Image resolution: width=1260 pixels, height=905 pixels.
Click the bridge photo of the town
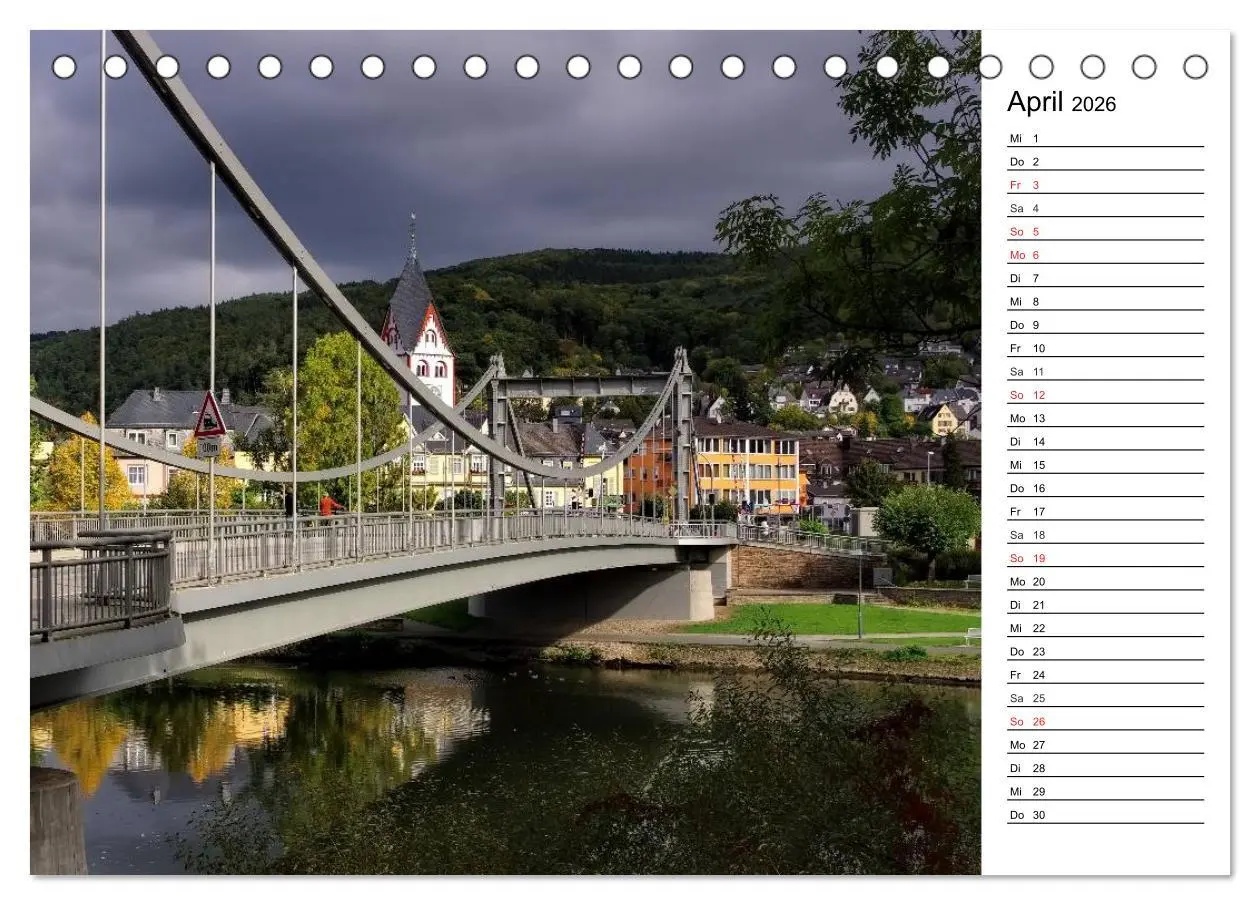pyautogui.click(x=505, y=452)
